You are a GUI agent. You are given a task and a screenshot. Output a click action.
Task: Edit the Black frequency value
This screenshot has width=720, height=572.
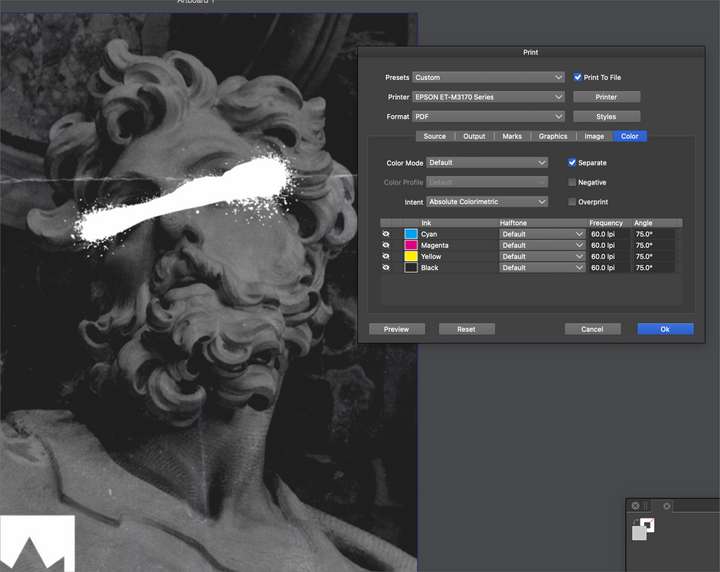pyautogui.click(x=609, y=268)
